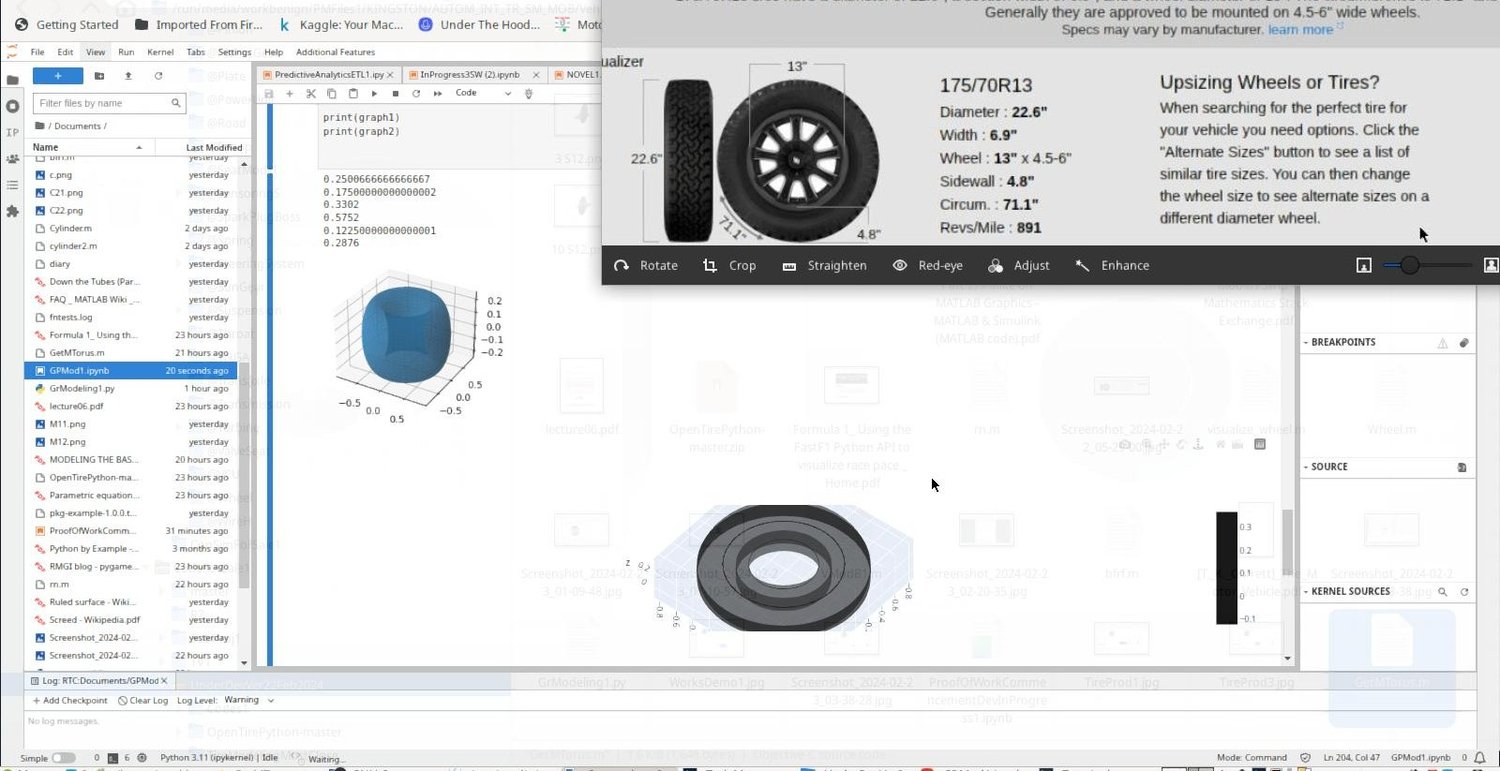Switch to PredictiveAnalyticsETL1 notebook tab

[x=328, y=74]
